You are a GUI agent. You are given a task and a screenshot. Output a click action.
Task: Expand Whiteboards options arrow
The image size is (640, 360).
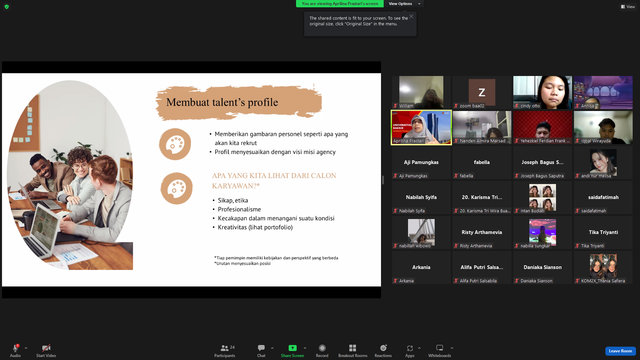(452, 348)
